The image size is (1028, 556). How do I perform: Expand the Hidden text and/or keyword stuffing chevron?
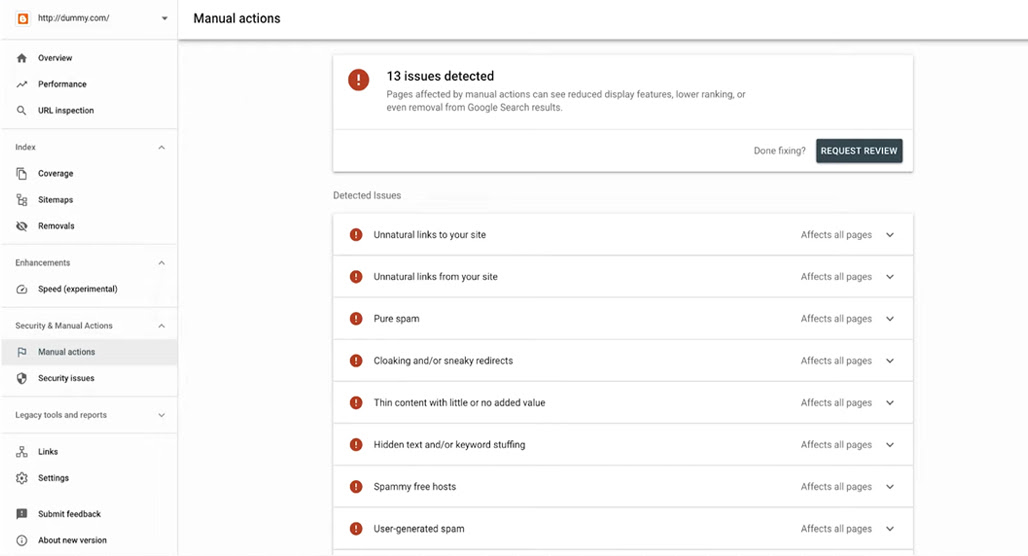(890, 445)
